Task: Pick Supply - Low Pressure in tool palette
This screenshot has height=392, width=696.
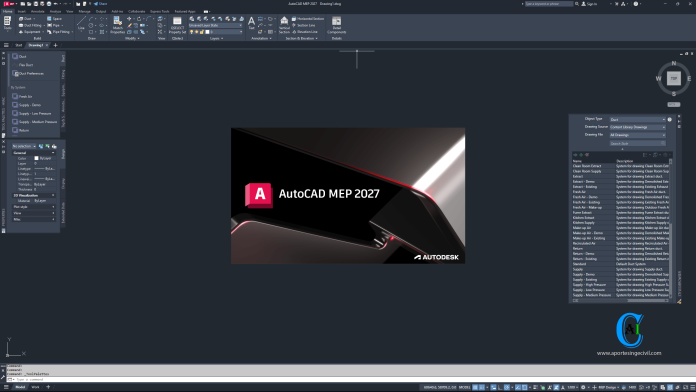Action: click(32, 113)
